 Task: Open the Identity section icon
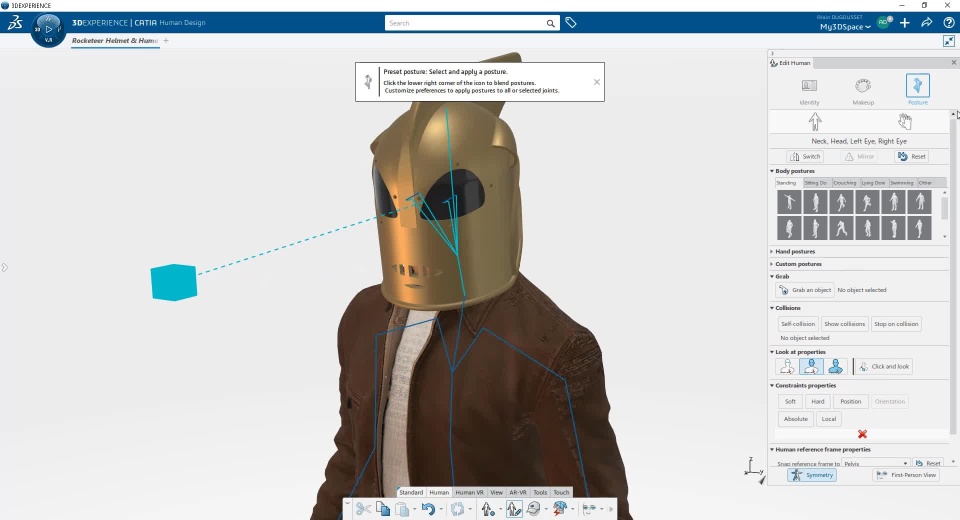[x=809, y=86]
